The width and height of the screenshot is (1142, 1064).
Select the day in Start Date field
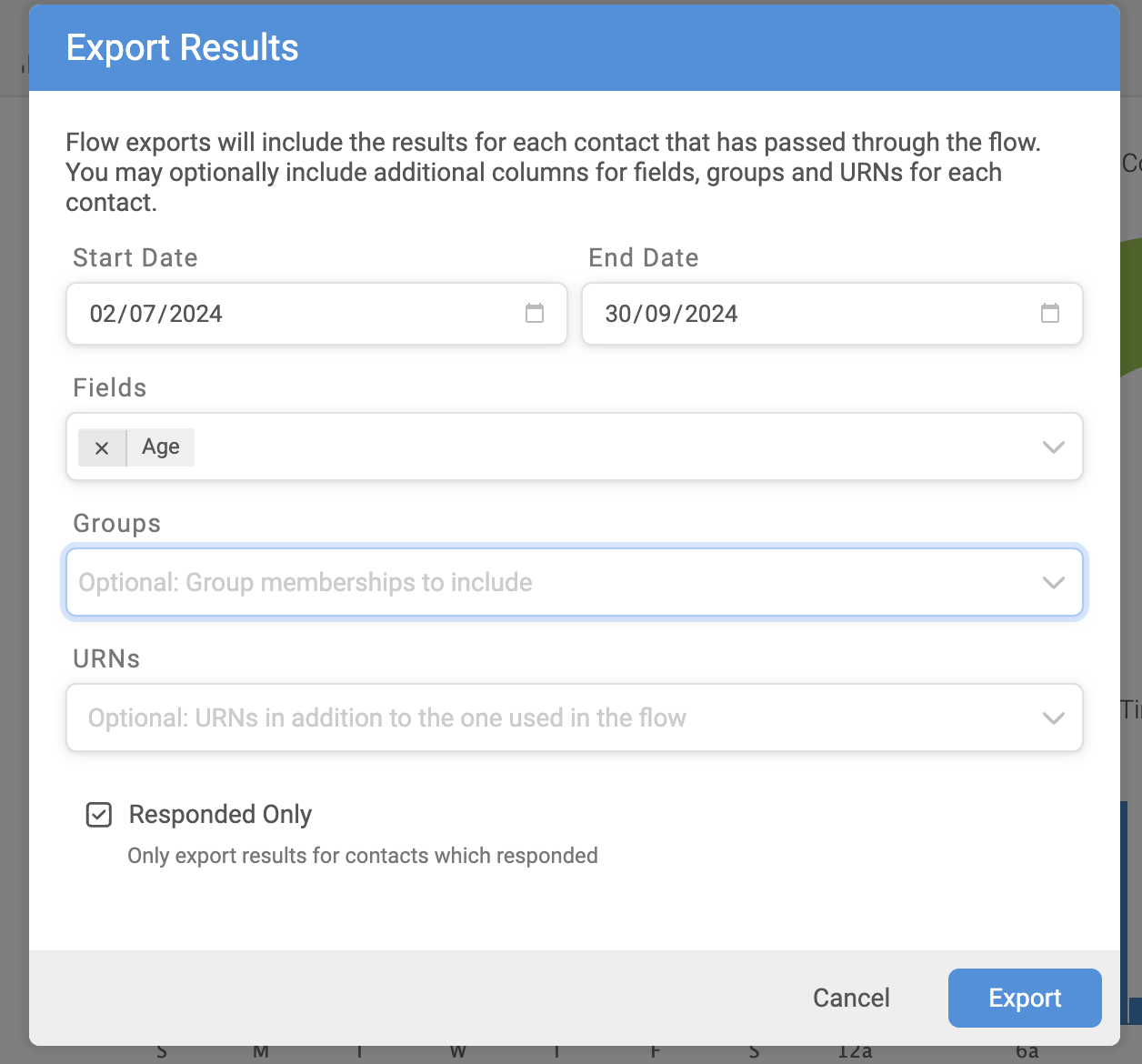click(x=102, y=315)
